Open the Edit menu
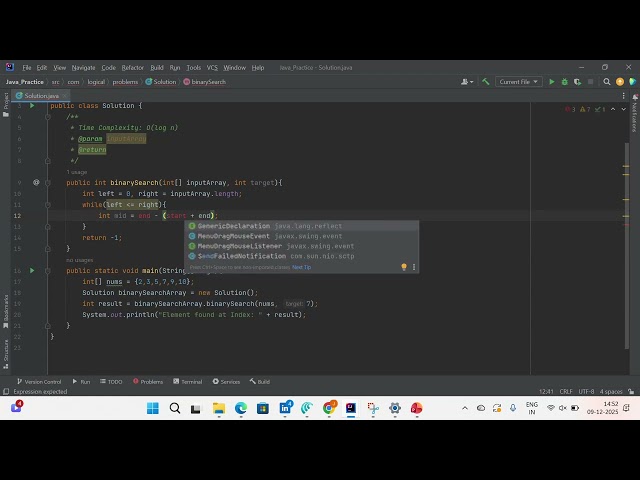Image resolution: width=640 pixels, height=480 pixels. click(42, 68)
